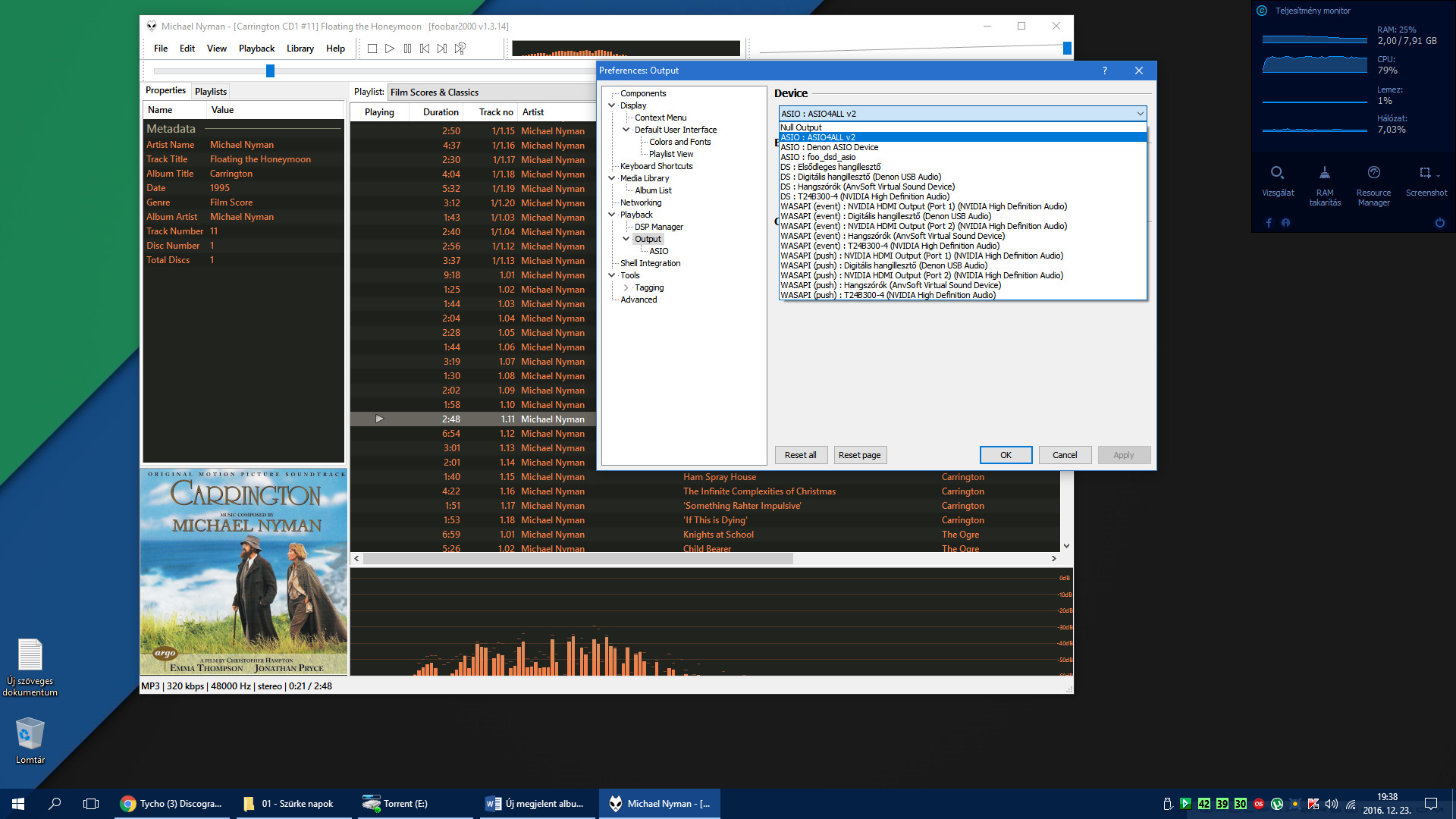Click the help question mark in Preferences
This screenshot has width=1456, height=819.
click(1104, 71)
